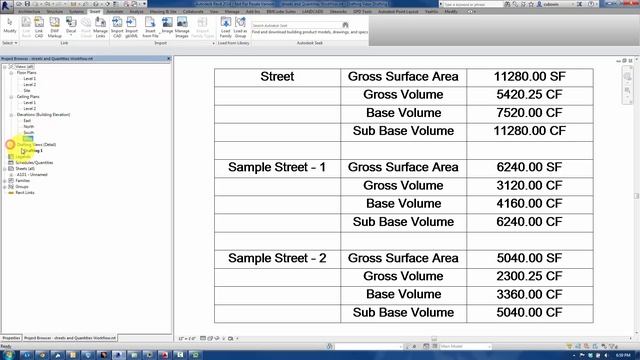640x360 pixels.
Task: Click the Schedules/Quantities icon in Project Browser
Action: pyautogui.click(x=11, y=162)
